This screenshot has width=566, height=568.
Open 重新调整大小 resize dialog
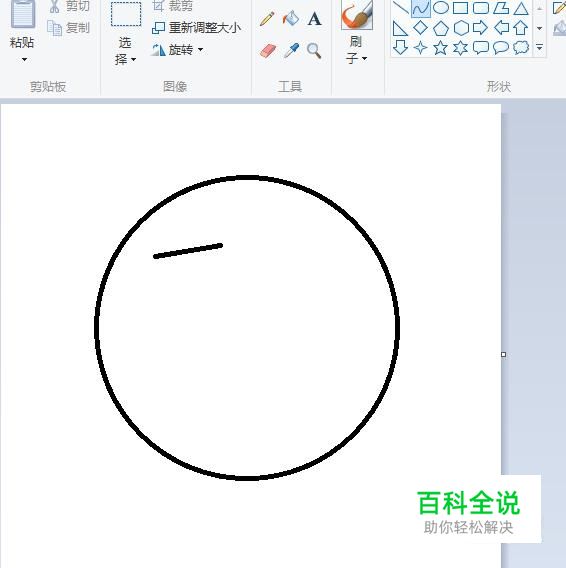[196, 28]
